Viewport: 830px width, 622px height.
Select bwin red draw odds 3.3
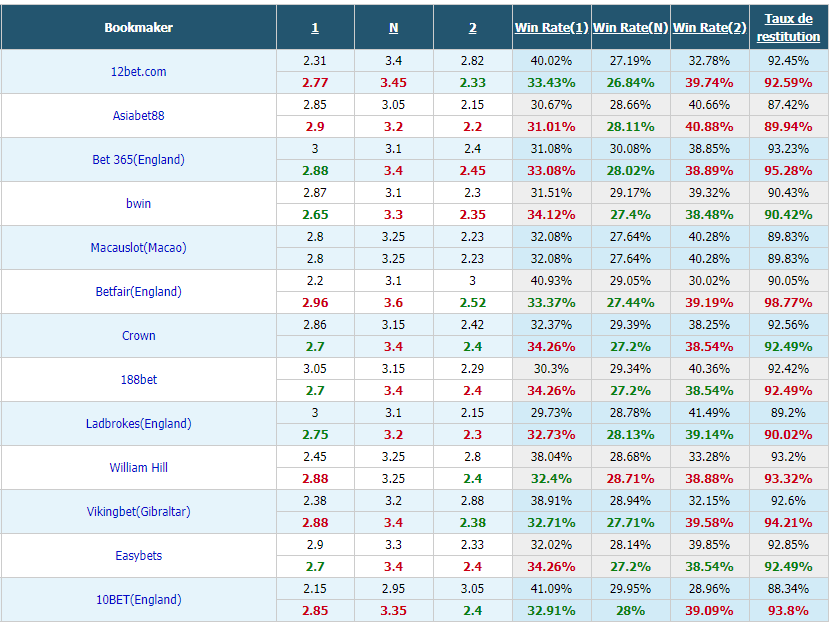pos(393,215)
